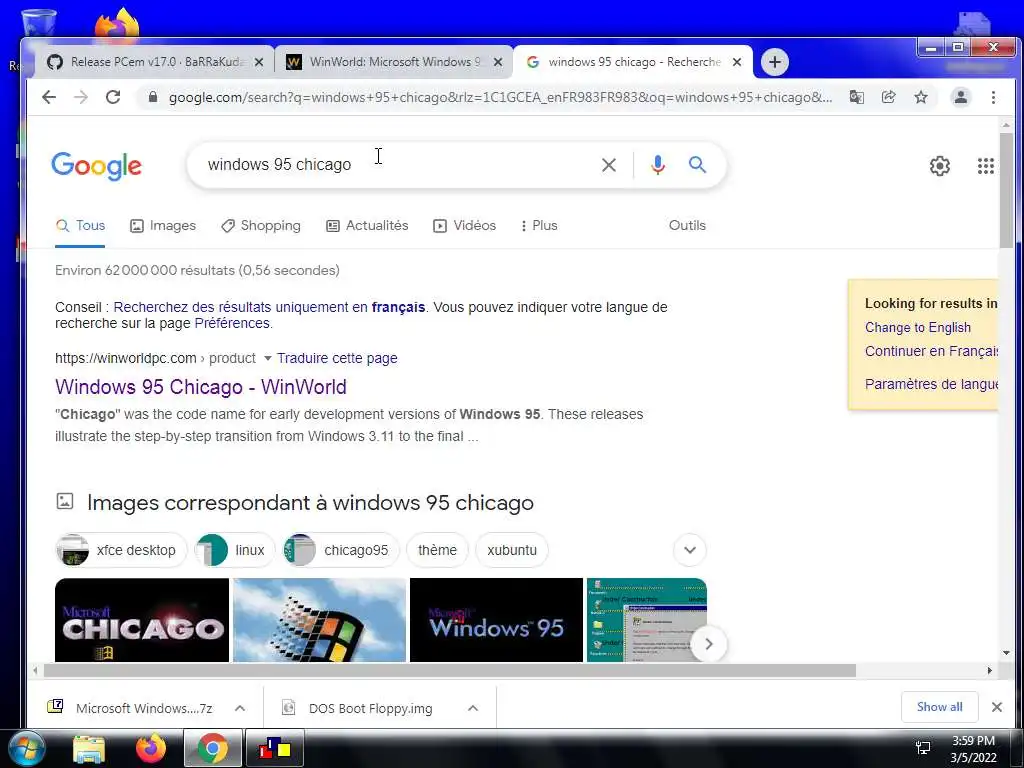1024x768 pixels.
Task: Click Continuer en Français link
Action: tap(931, 351)
